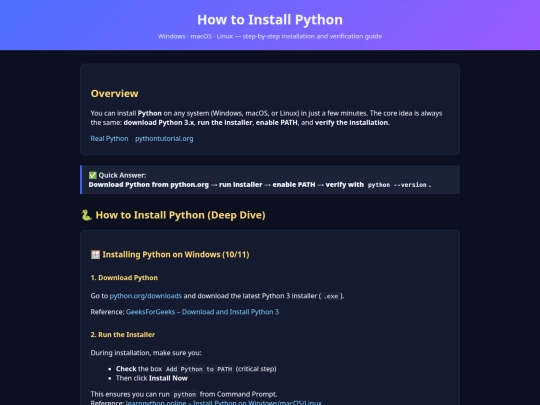Click 'During installation, make sure you:' text

coord(146,353)
